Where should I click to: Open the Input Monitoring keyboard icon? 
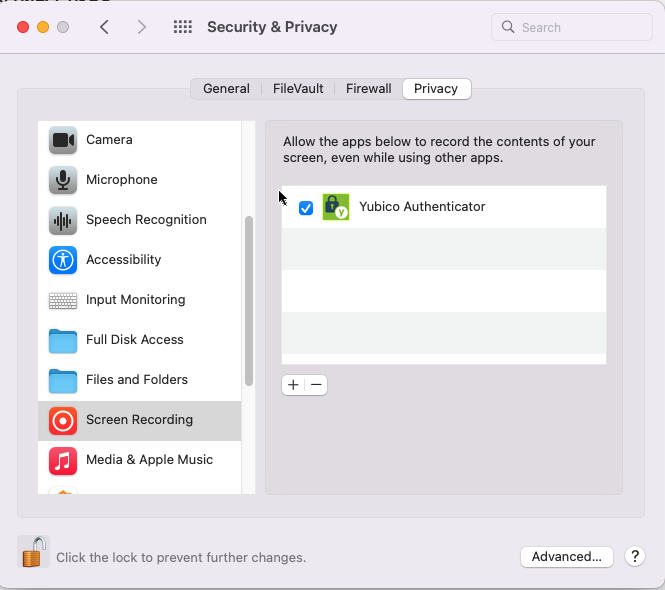[x=63, y=300]
